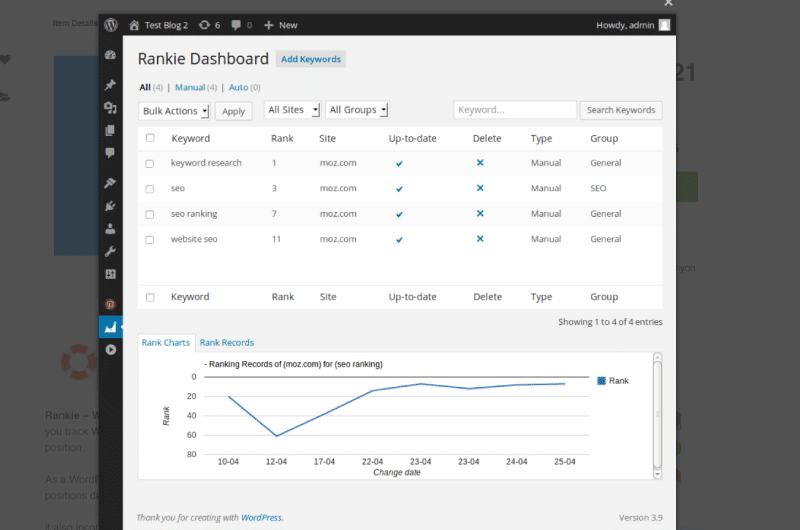Filter keywords by Manual
Viewport: 800px width, 530px height.
(190, 87)
